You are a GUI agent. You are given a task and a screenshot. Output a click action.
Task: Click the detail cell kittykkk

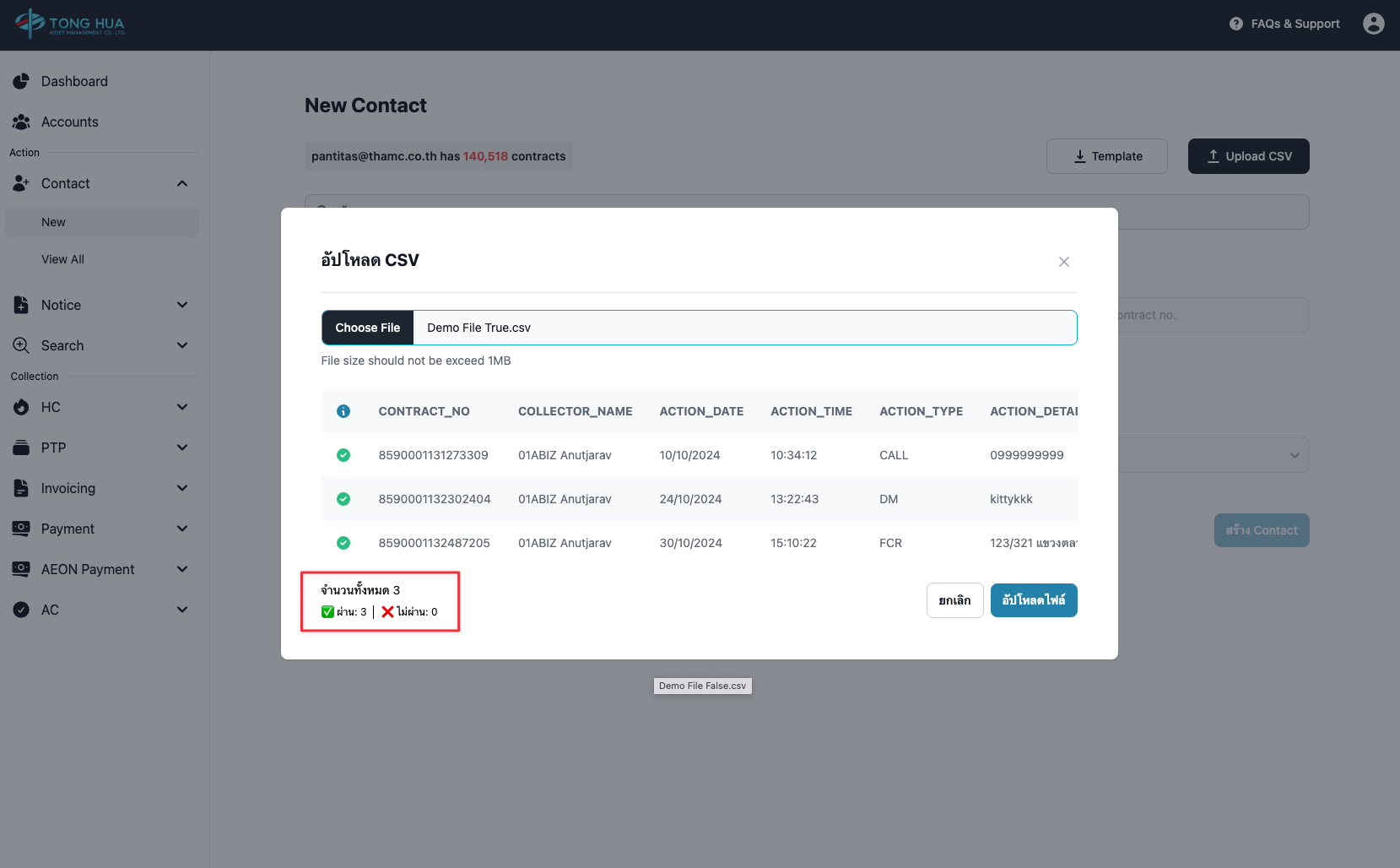tap(1011, 499)
